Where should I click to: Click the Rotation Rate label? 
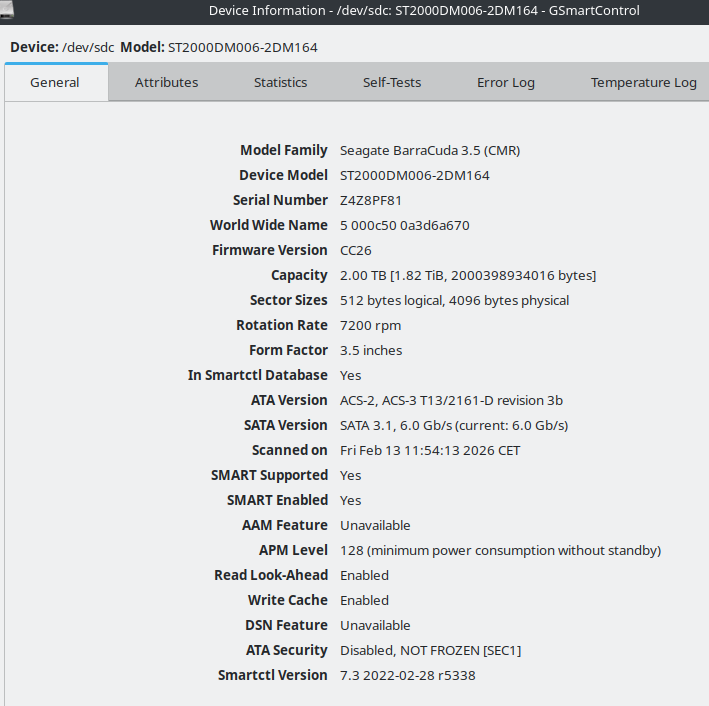[282, 325]
